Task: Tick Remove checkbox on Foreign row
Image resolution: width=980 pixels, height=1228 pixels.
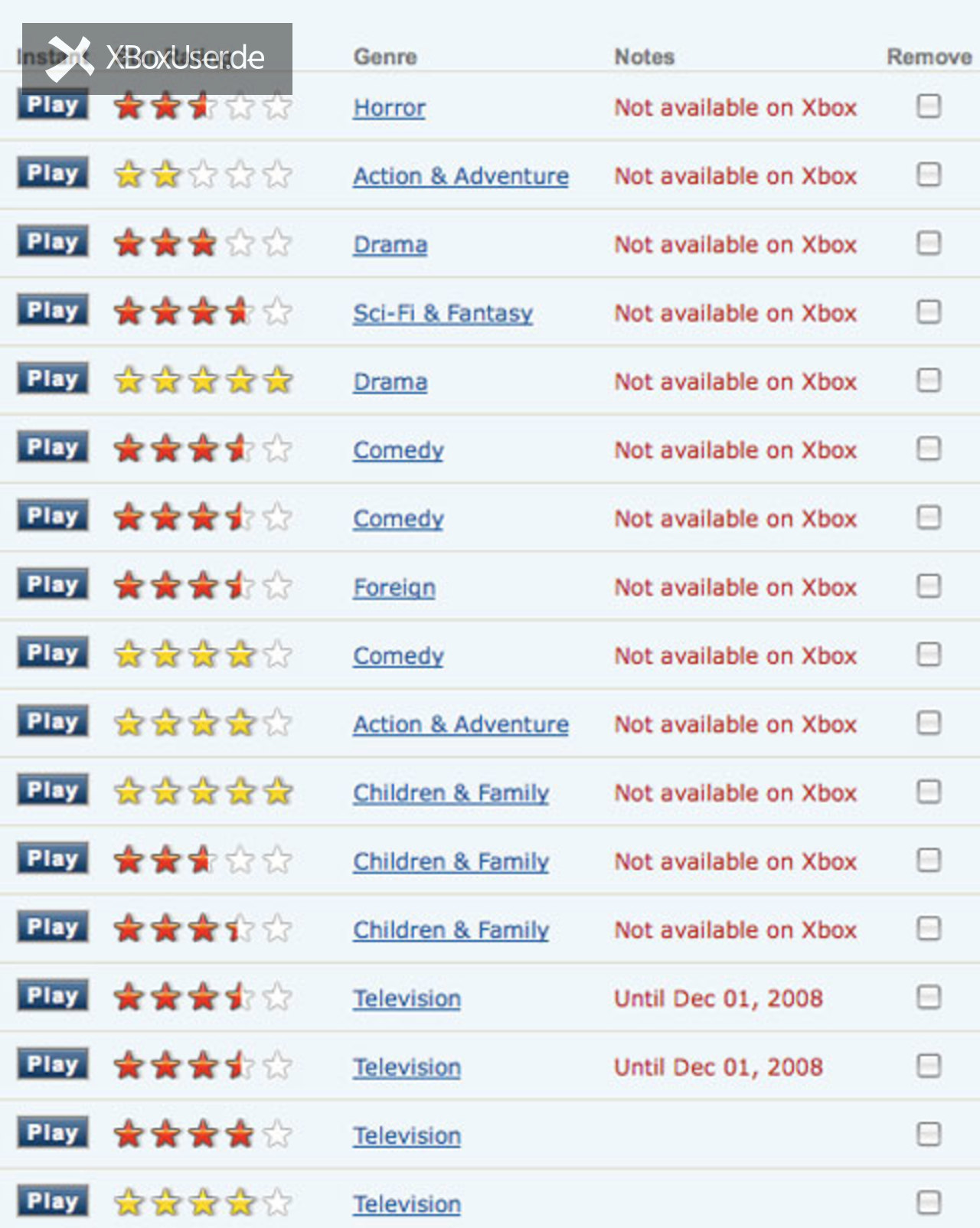Action: click(929, 586)
